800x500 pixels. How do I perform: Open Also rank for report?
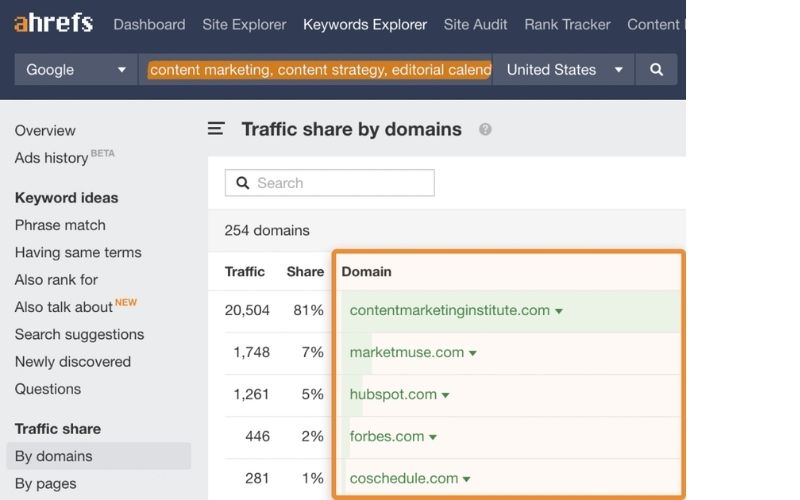click(x=56, y=280)
